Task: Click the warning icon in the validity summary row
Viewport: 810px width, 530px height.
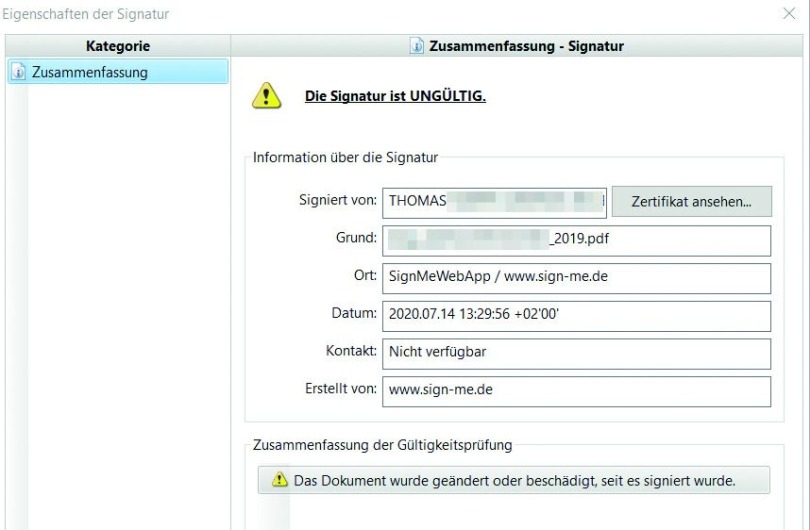Action: coord(279,480)
